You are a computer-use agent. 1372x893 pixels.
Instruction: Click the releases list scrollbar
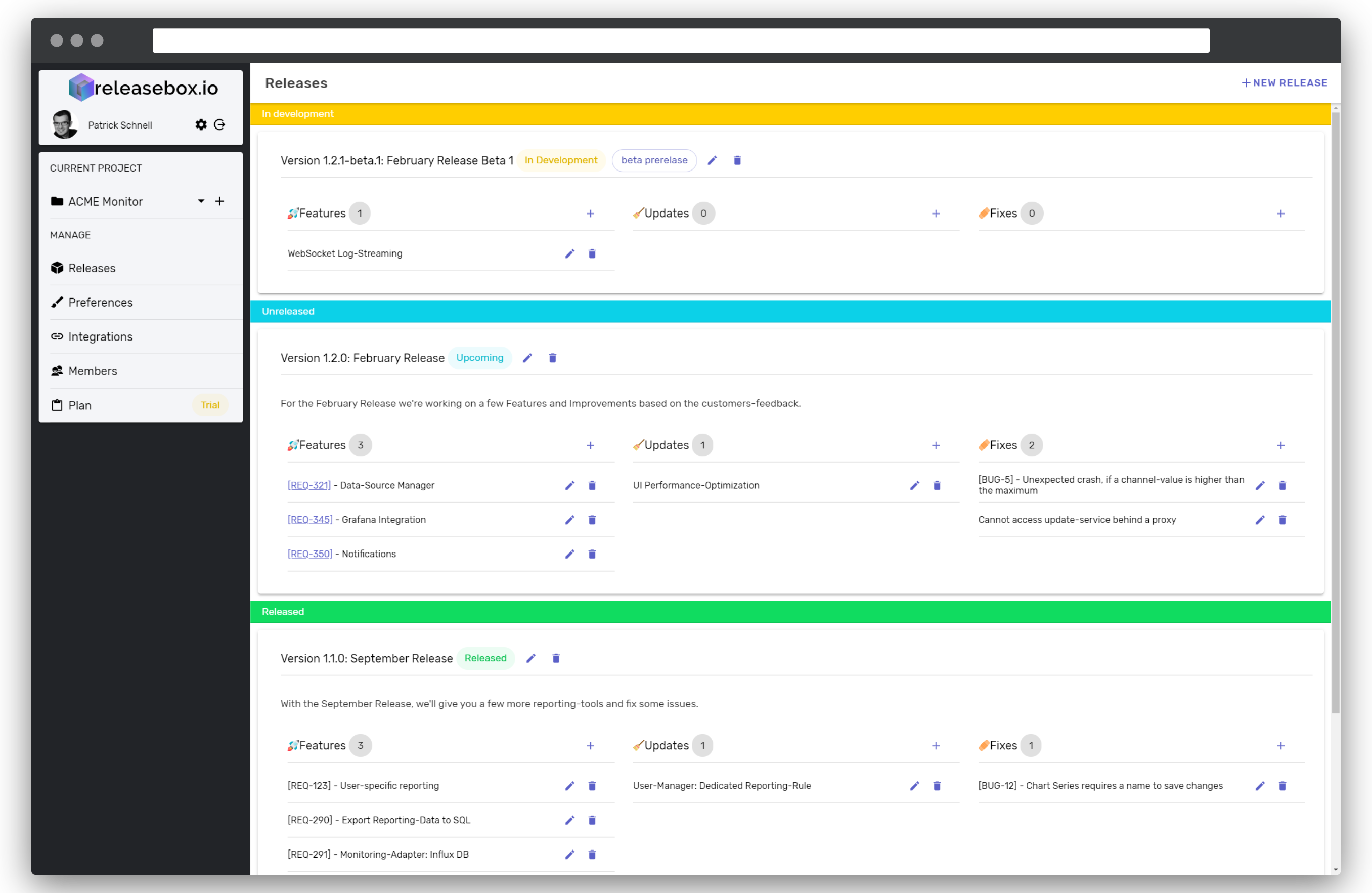[x=1336, y=413]
